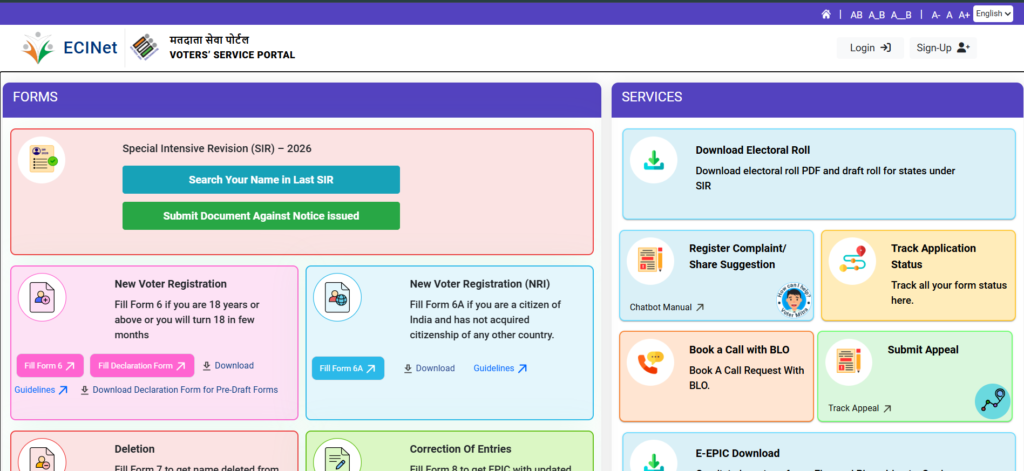This screenshot has width=1024, height=471.
Task: Click the Voters' Service Portal emblem icon
Action: click(x=144, y=47)
